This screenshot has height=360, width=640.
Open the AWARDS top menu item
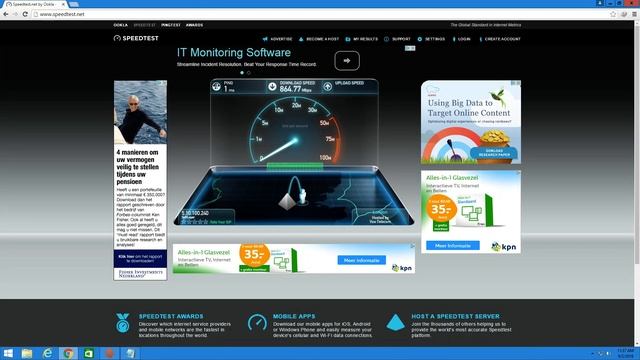point(194,25)
